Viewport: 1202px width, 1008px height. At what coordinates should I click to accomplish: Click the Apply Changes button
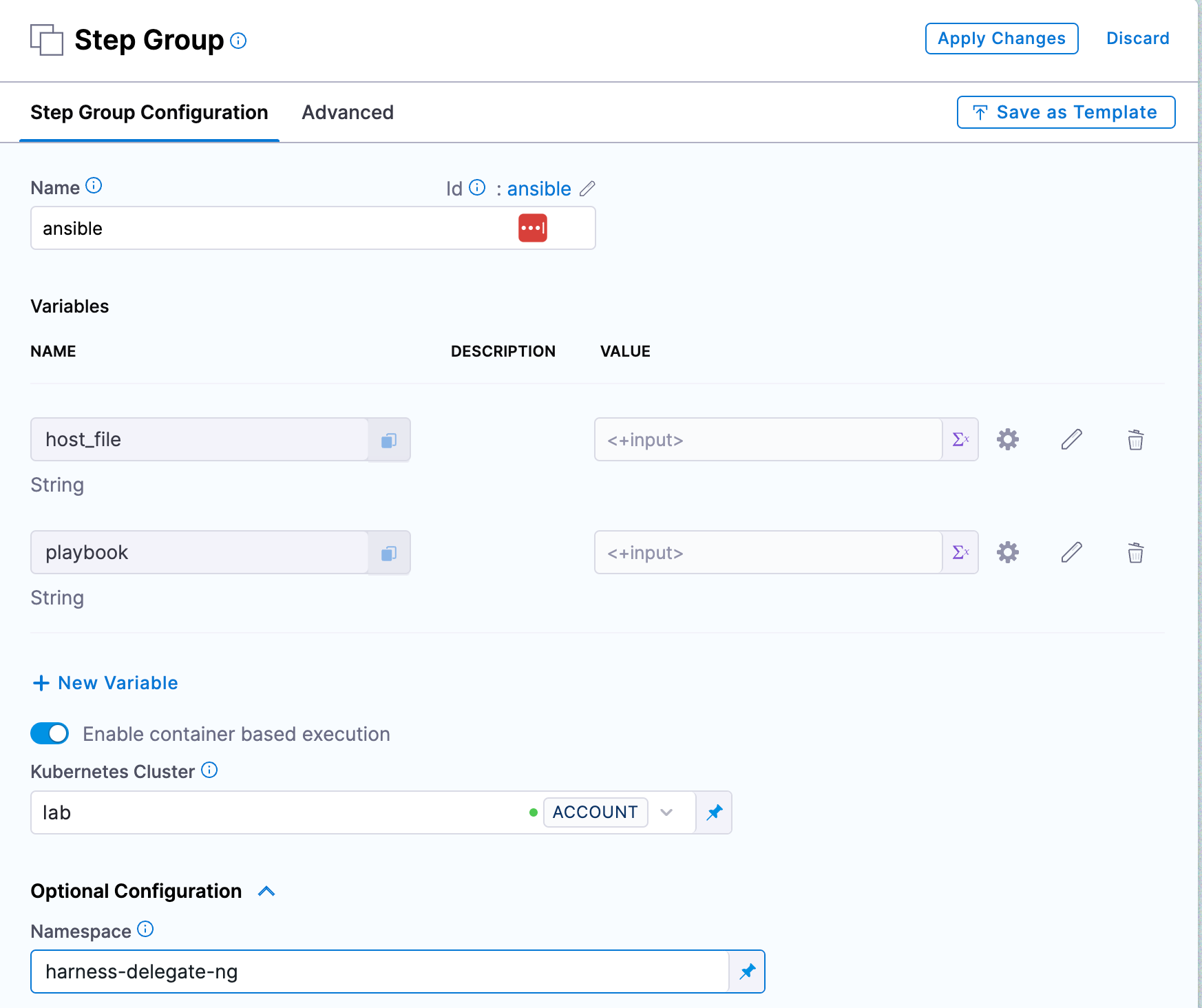pyautogui.click(x=1001, y=39)
